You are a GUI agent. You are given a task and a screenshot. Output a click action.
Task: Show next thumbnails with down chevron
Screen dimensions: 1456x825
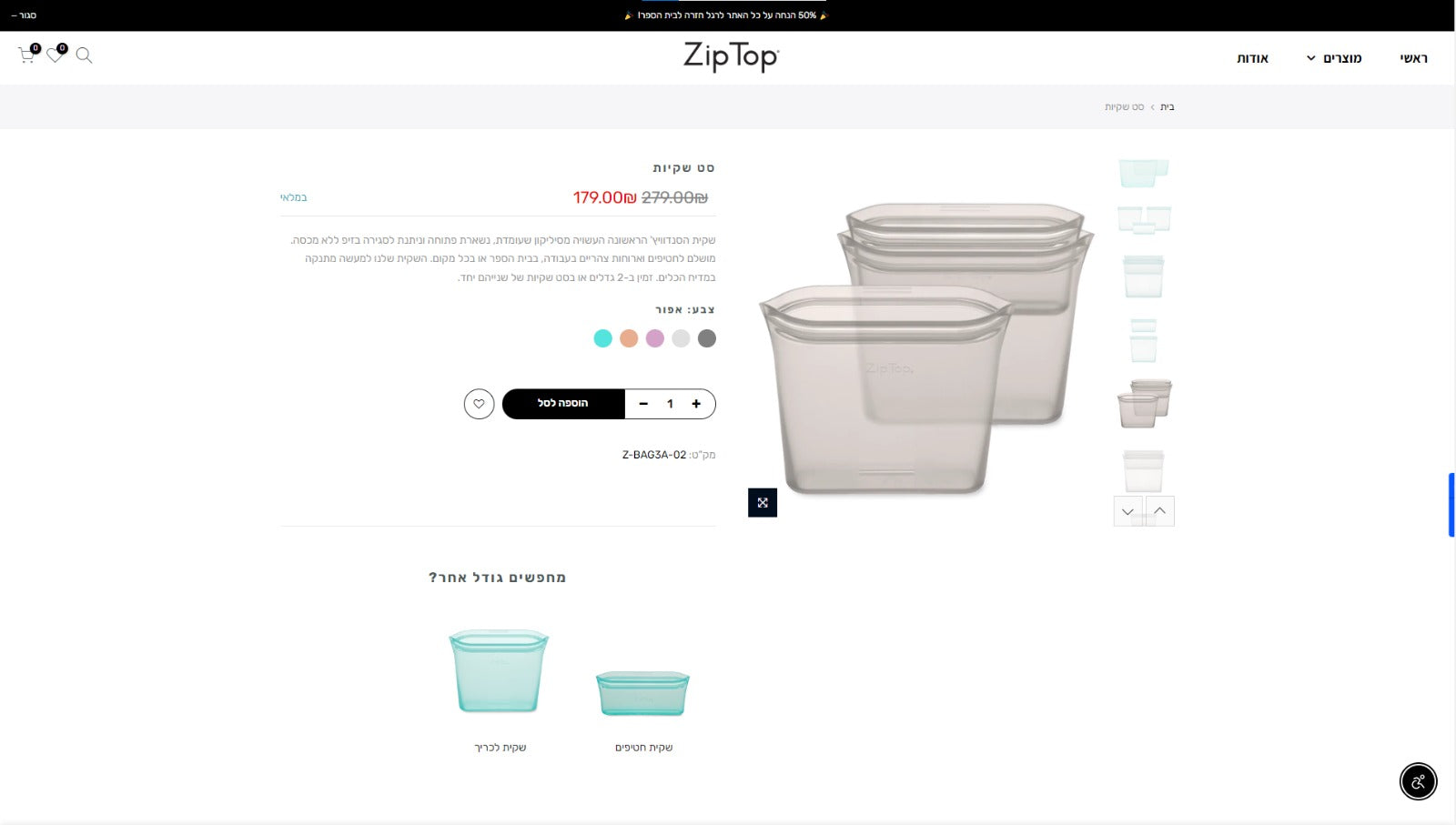(1128, 511)
